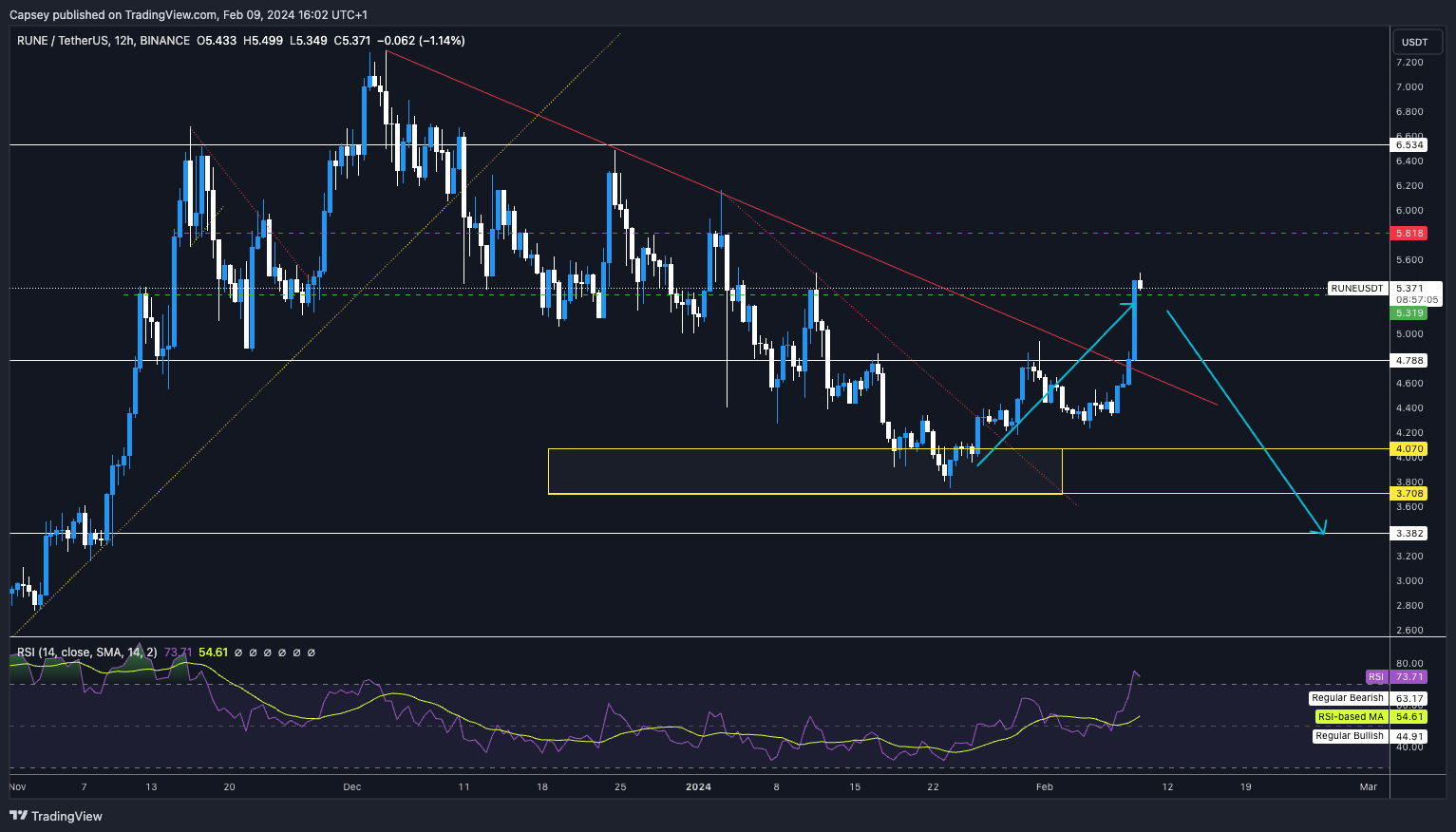The width and height of the screenshot is (1456, 832).
Task: Click the TradingView logo at bottom left
Action: pos(56,816)
